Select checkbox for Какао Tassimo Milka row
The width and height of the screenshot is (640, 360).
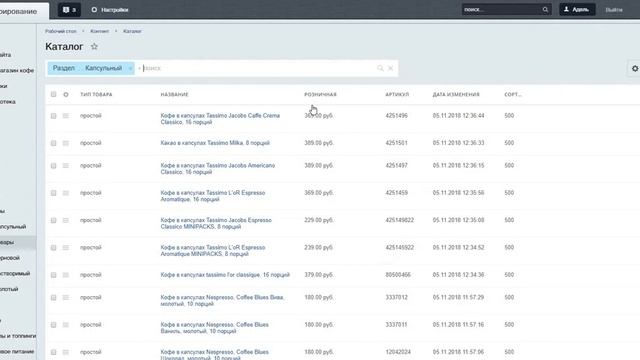tap(53, 143)
